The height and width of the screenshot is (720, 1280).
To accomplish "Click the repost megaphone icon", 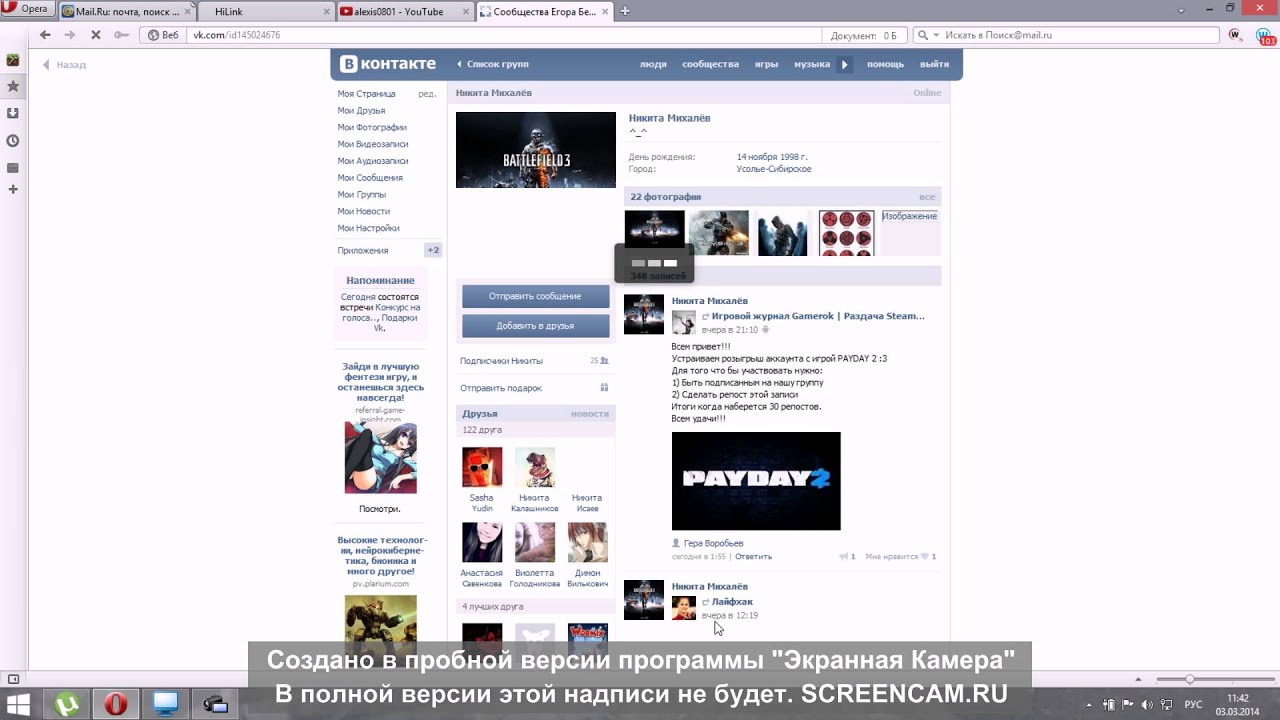I will pyautogui.click(x=843, y=556).
